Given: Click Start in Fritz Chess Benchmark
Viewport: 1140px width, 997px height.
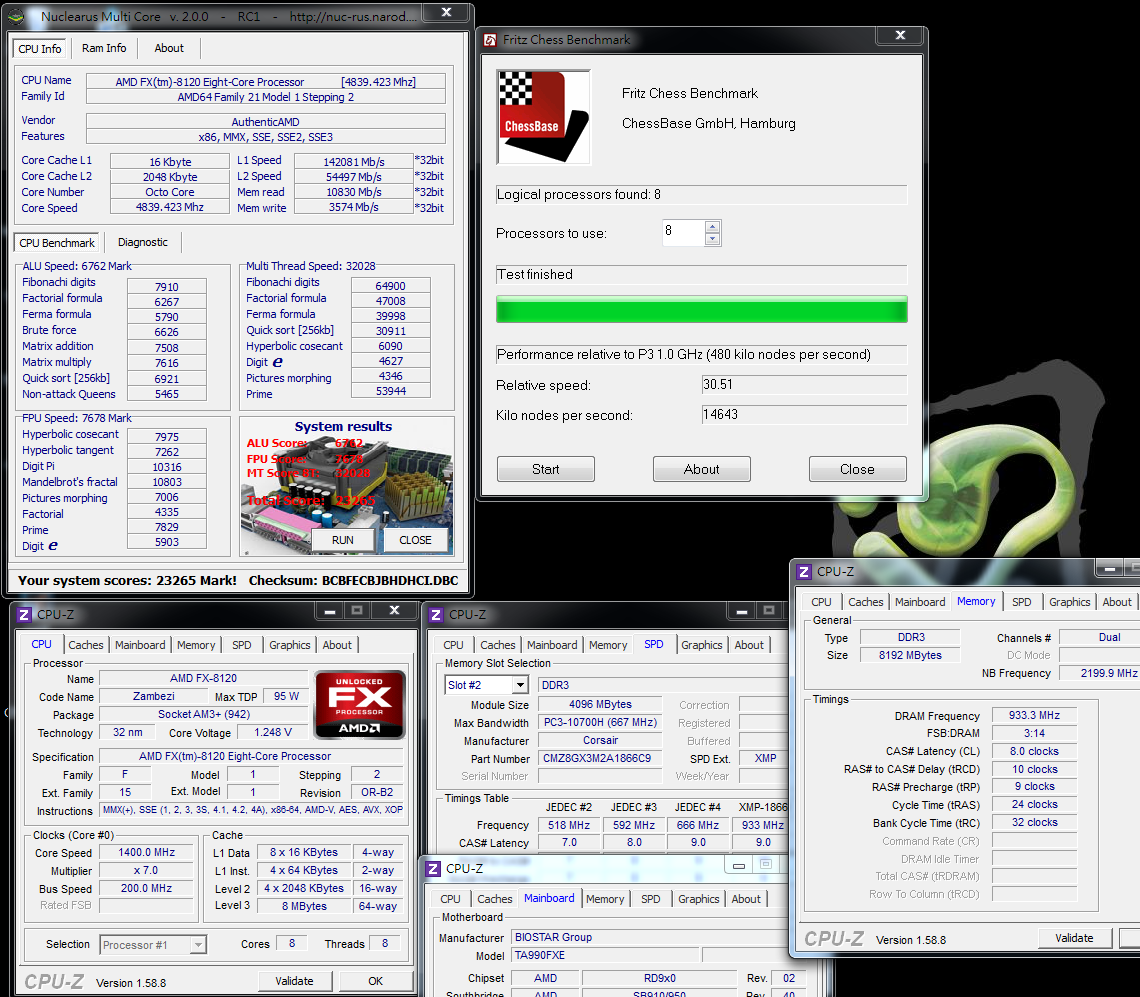Looking at the screenshot, I should tap(545, 469).
